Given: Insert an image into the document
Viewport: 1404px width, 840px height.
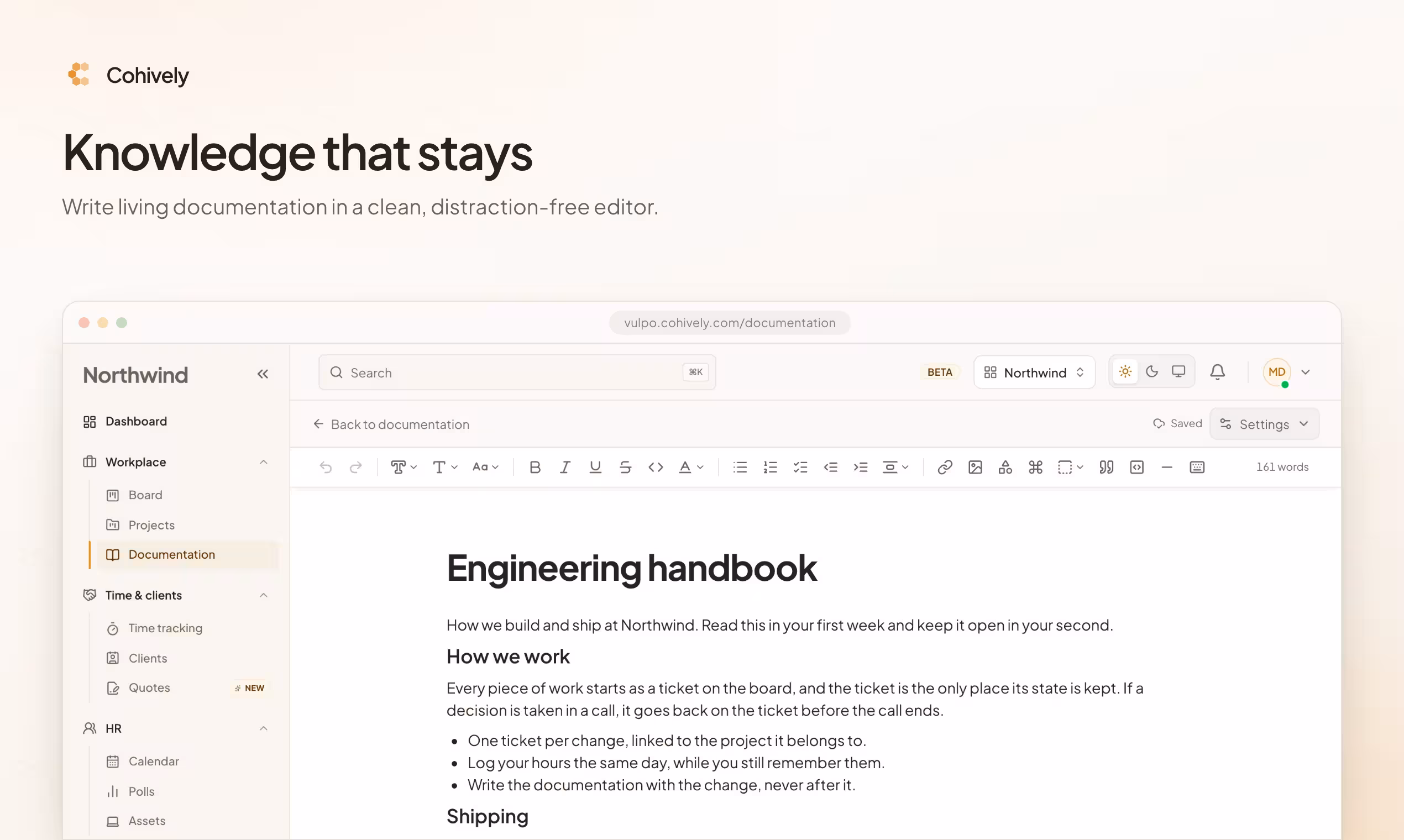Looking at the screenshot, I should click(975, 467).
